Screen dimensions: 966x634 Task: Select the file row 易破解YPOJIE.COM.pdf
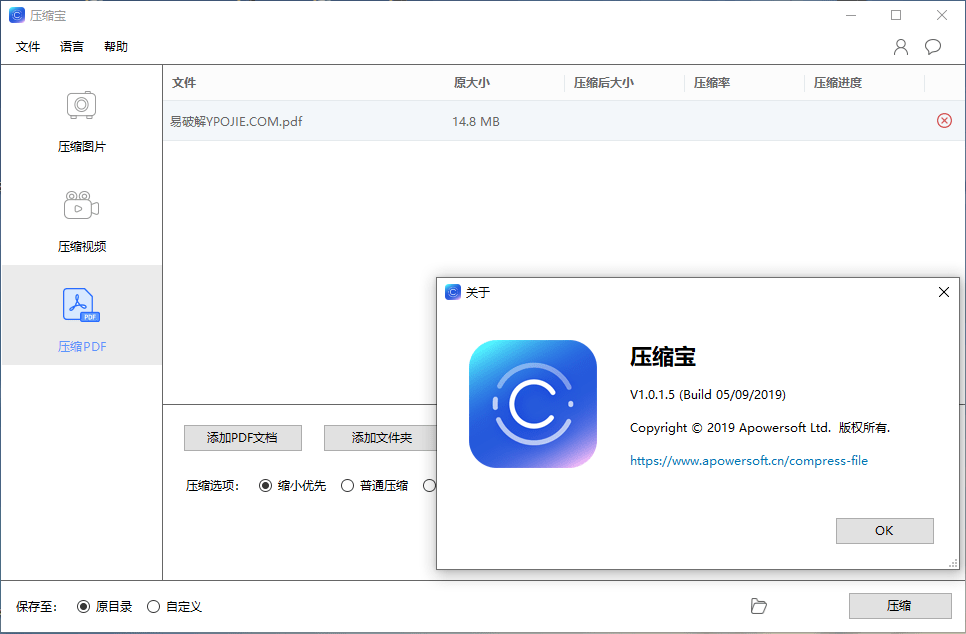tap(564, 121)
